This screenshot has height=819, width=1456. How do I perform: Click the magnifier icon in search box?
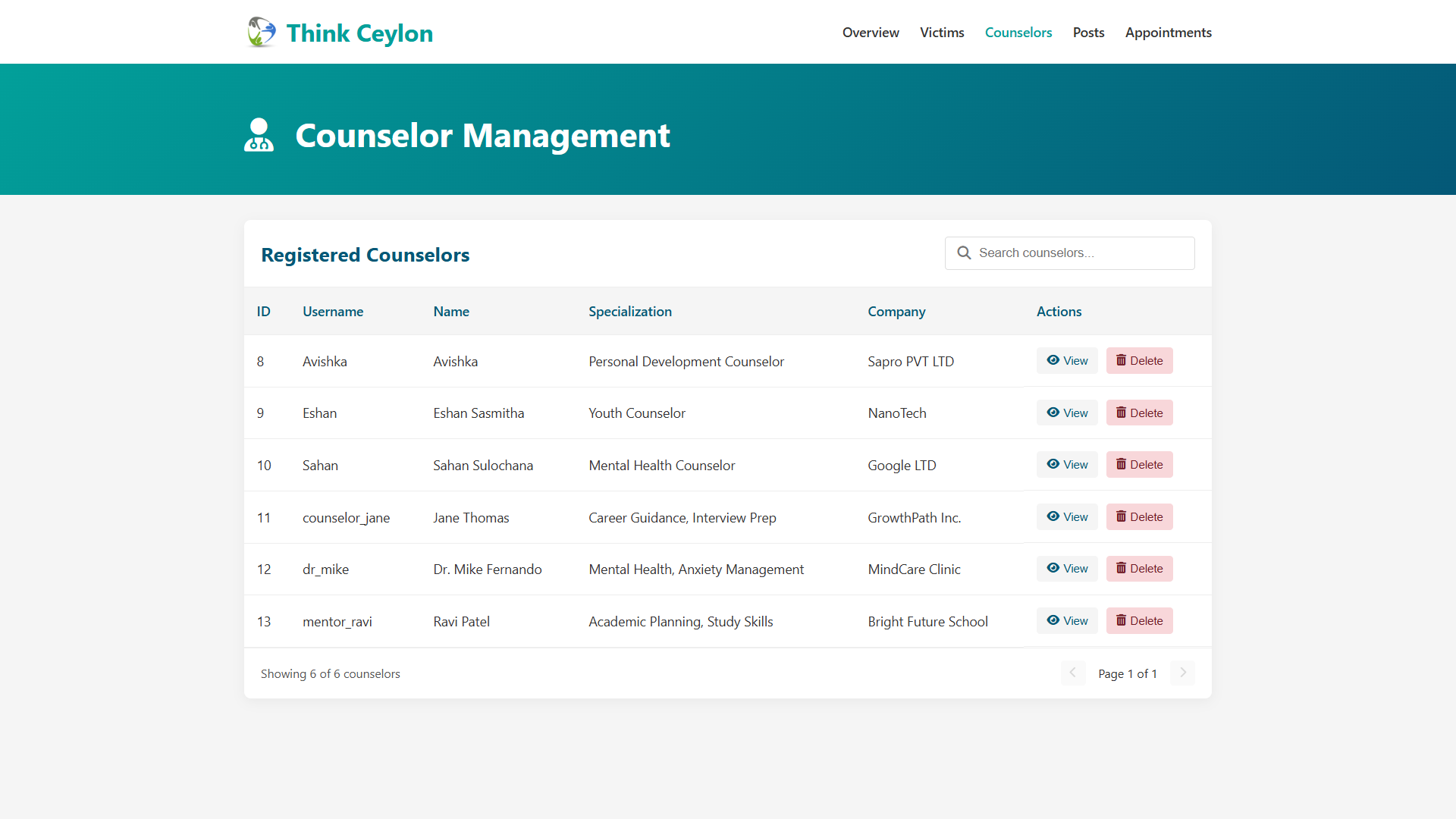click(x=964, y=253)
